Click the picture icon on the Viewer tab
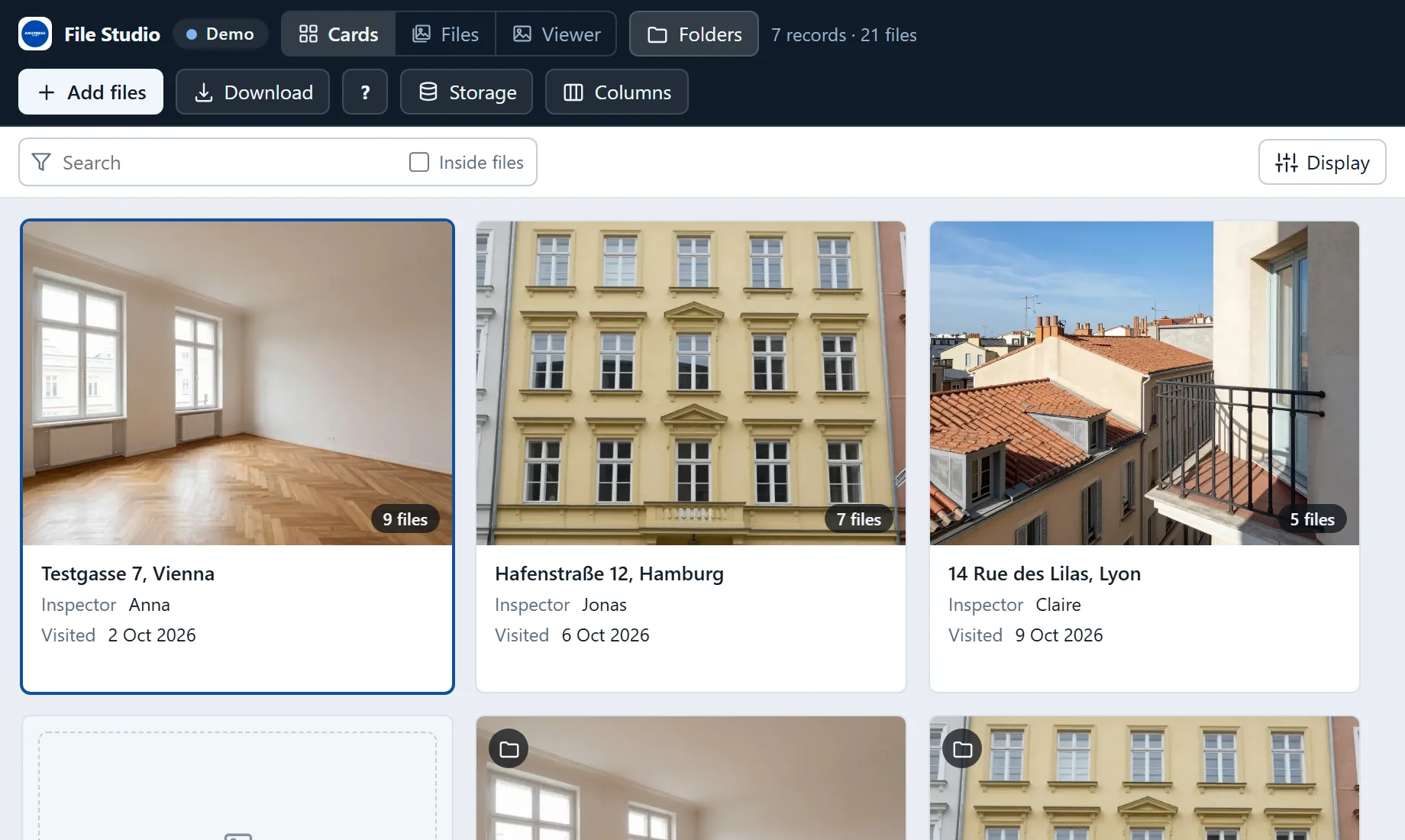Image resolution: width=1405 pixels, height=840 pixels. [522, 34]
